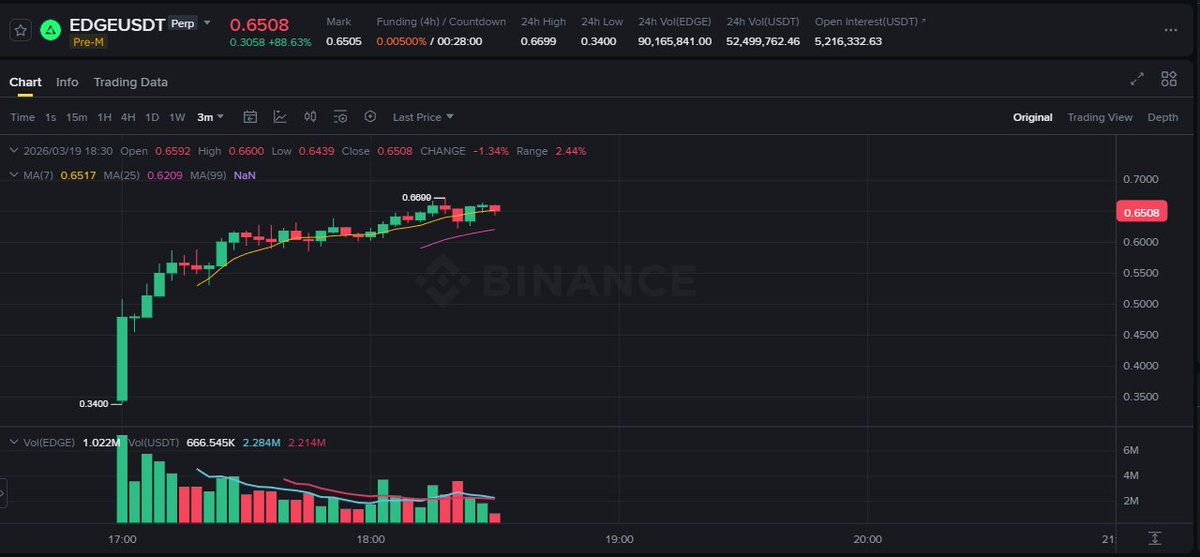The width and height of the screenshot is (1200, 557).
Task: Click the green EDGE token logo
Action: point(50,31)
